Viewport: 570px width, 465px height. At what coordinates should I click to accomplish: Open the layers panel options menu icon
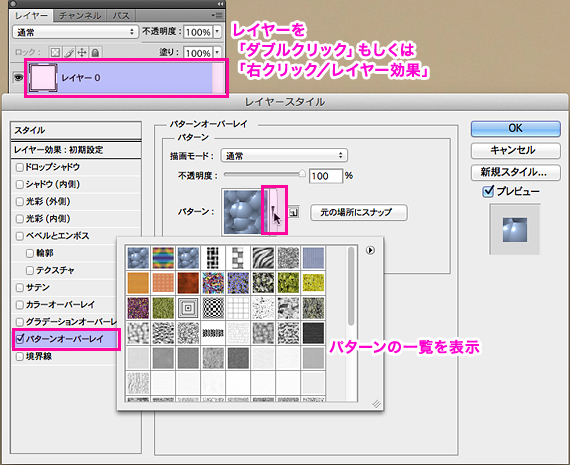pyautogui.click(x=217, y=15)
